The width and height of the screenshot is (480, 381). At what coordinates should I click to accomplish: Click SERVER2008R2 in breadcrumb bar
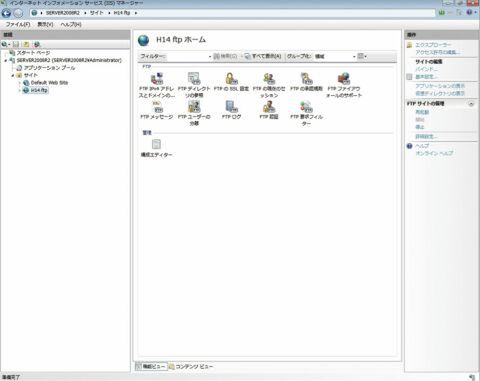(63, 13)
